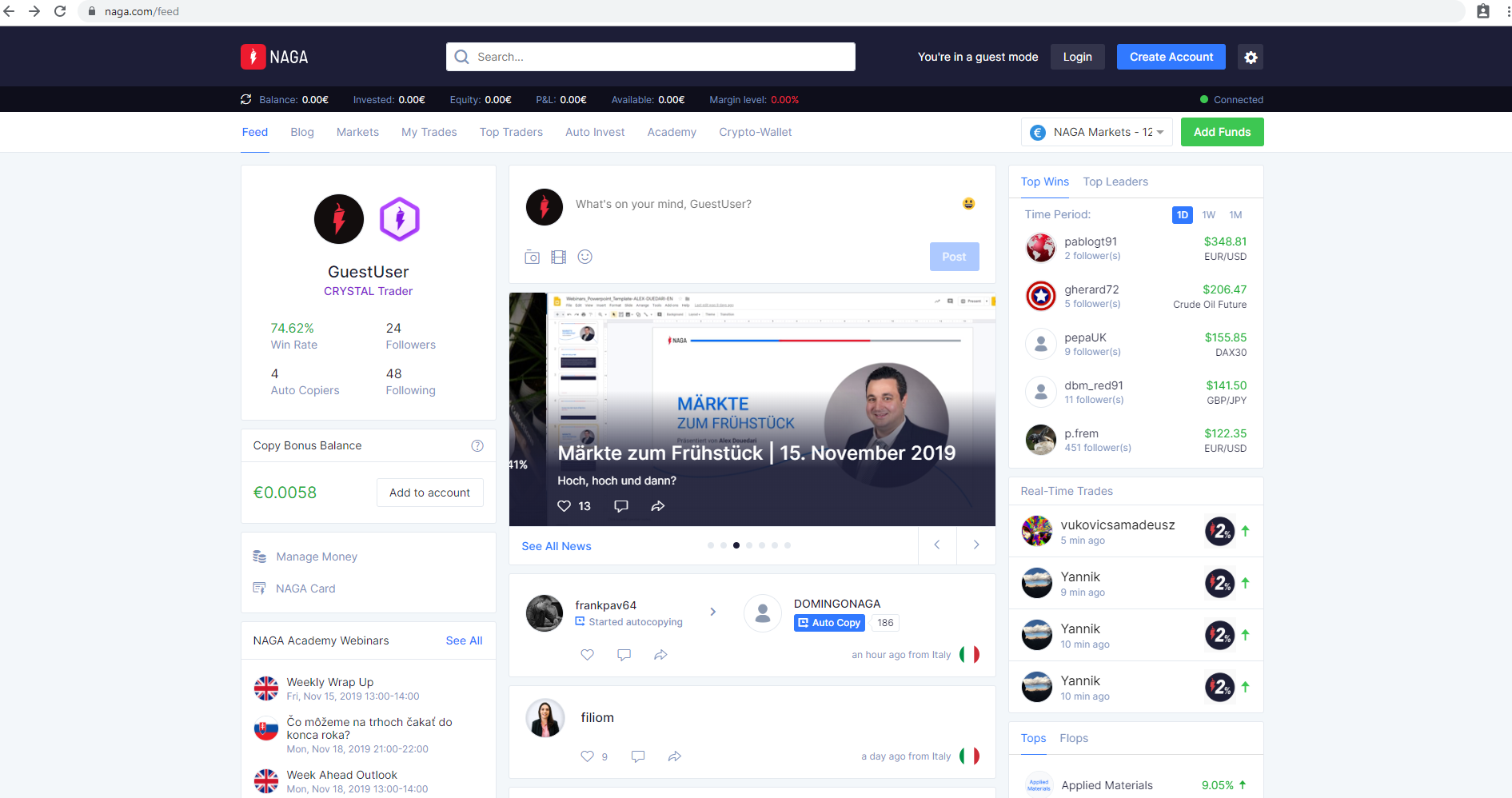Screen dimensions: 1512x798
Task: Go back with browser back arrow
Action: (x=10, y=11)
